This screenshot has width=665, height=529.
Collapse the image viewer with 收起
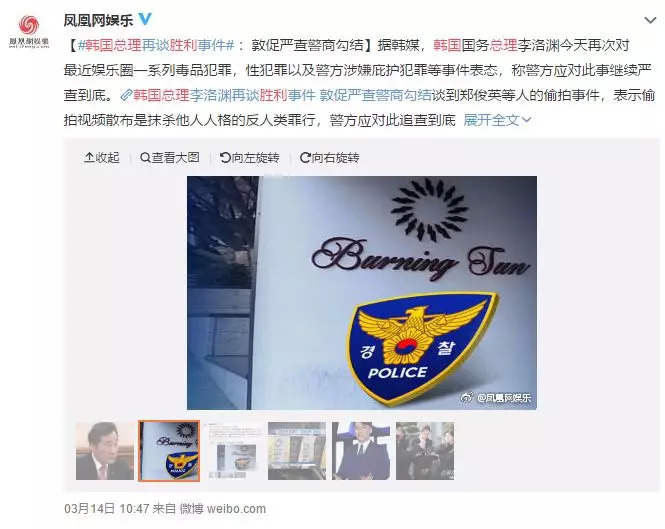tap(102, 158)
